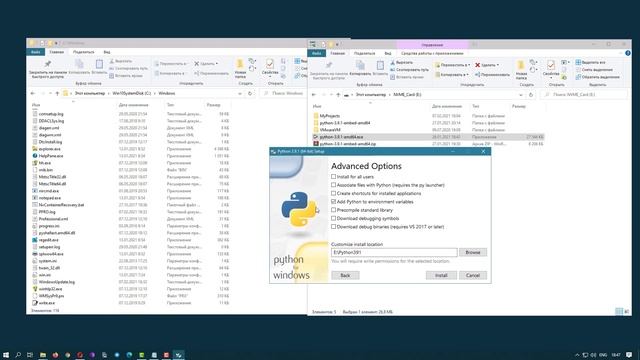Click Win10SystemDisk (C:) breadcrumb
Screen dimensions: 640x360
point(131,93)
